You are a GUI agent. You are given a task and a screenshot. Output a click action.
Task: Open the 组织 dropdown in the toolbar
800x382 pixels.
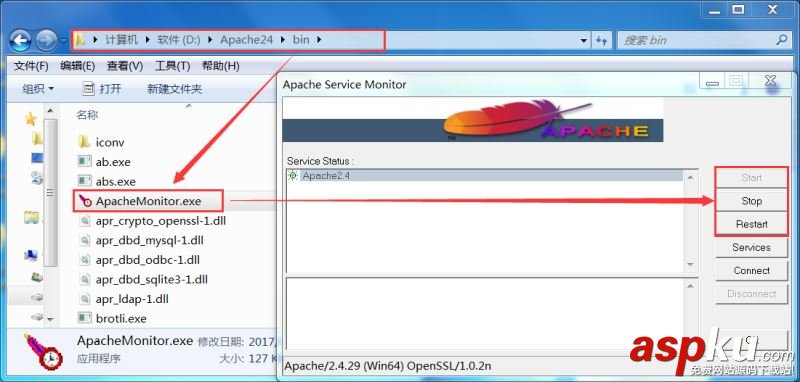(38, 89)
